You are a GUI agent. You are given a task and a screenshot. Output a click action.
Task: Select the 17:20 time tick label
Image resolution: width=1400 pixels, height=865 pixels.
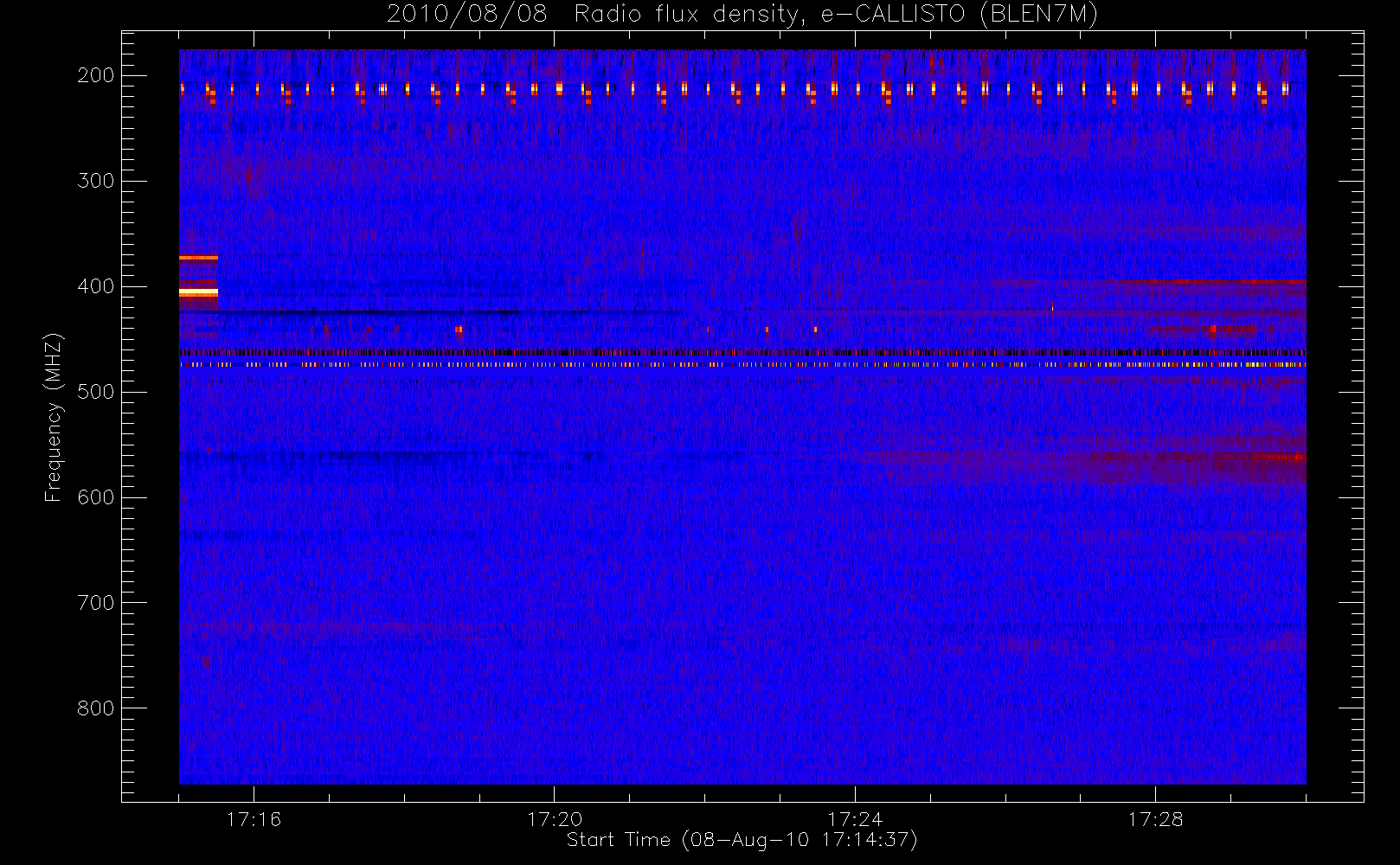pos(555,819)
